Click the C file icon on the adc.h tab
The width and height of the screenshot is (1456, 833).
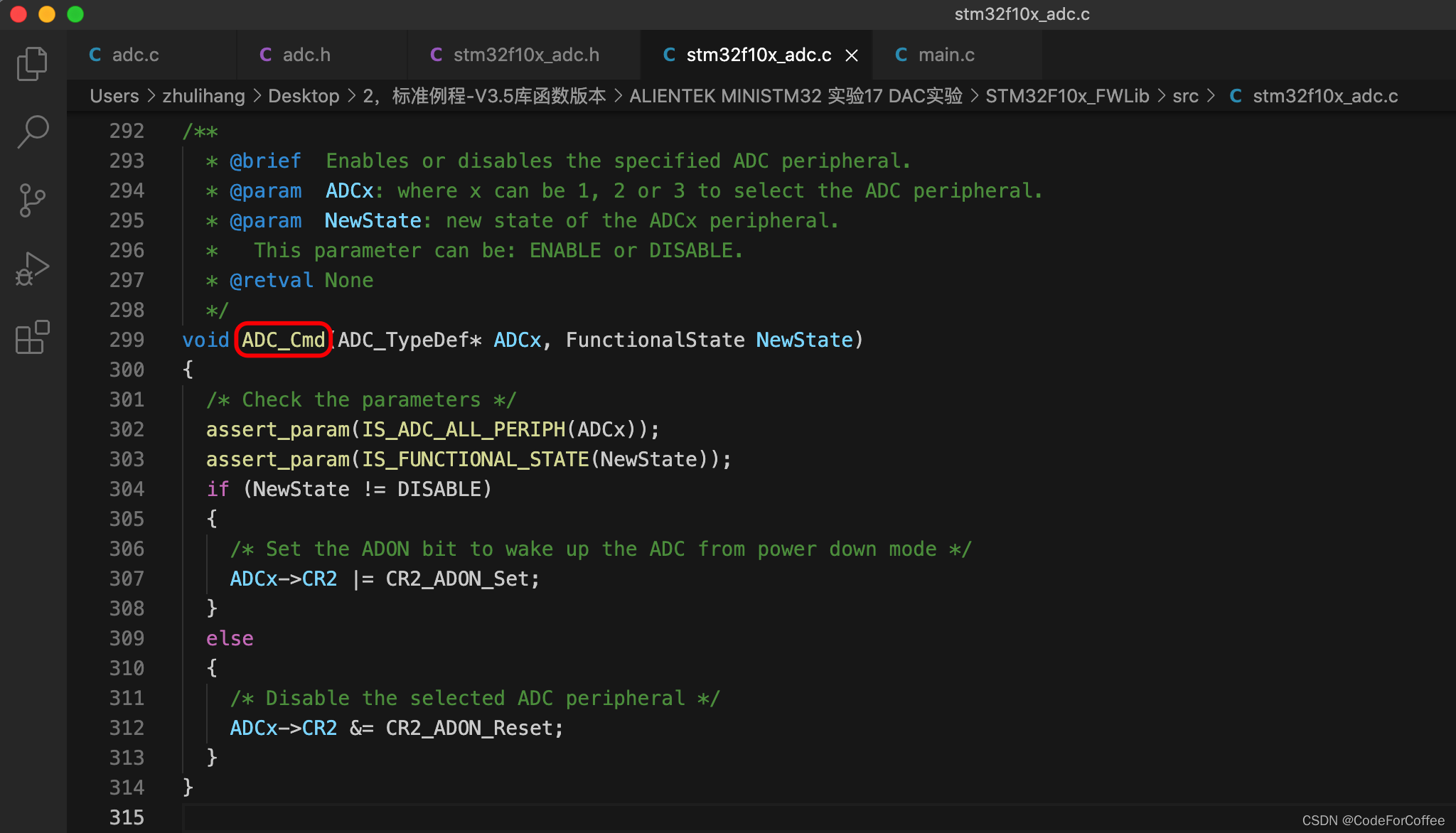265,55
